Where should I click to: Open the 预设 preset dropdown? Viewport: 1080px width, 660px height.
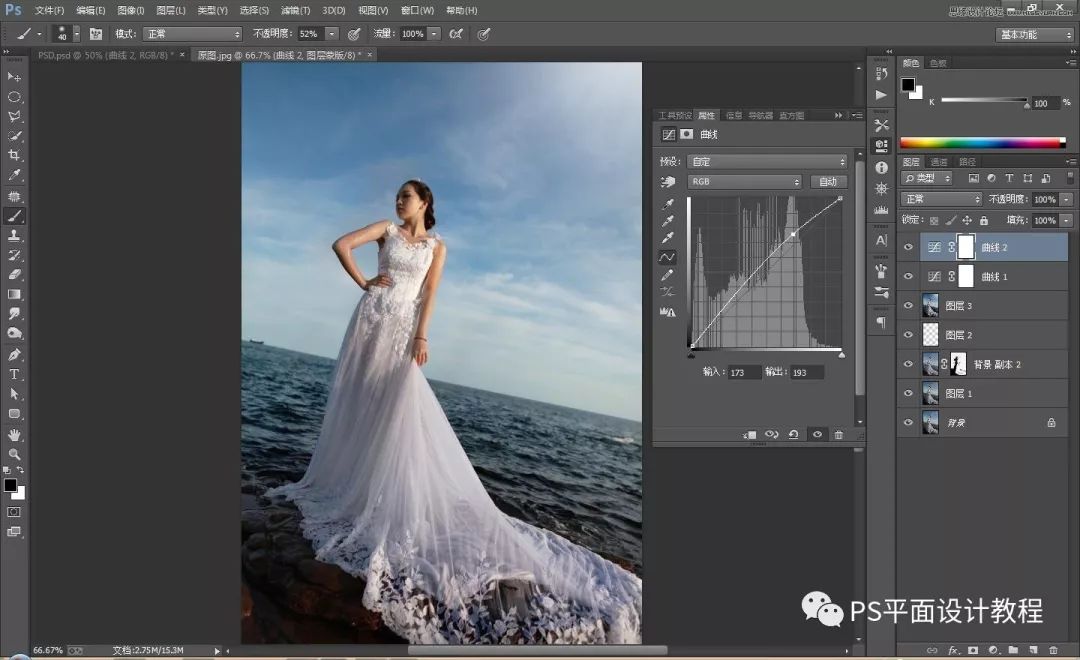click(767, 161)
